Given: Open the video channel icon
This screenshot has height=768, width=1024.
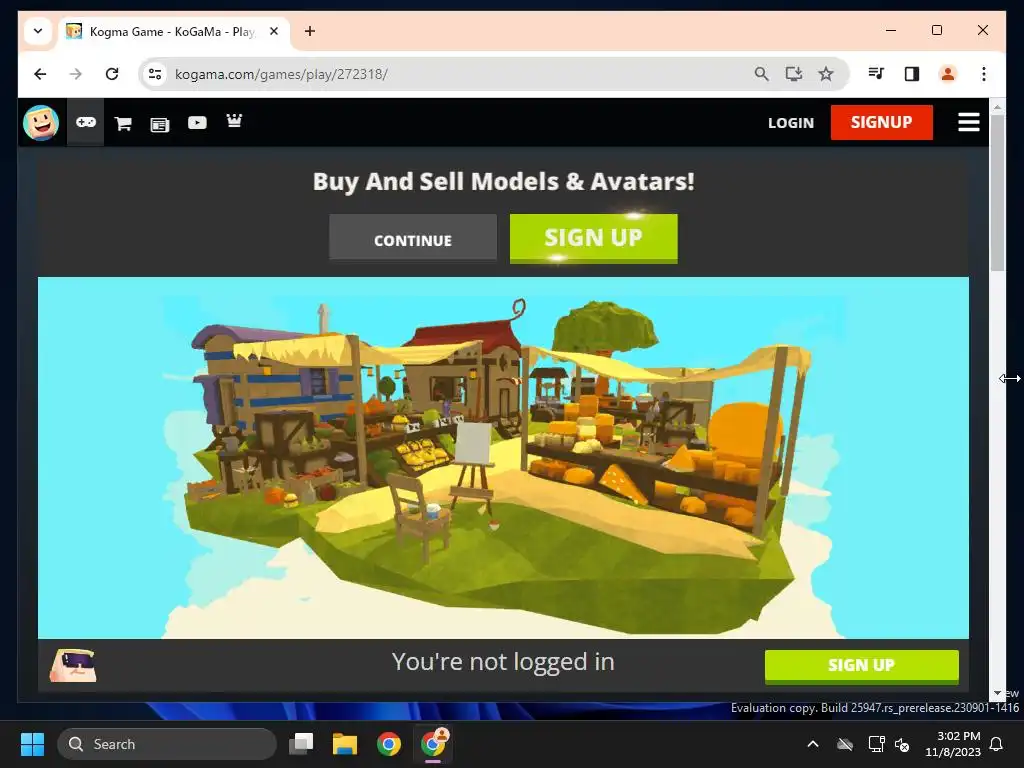Looking at the screenshot, I should 197,123.
